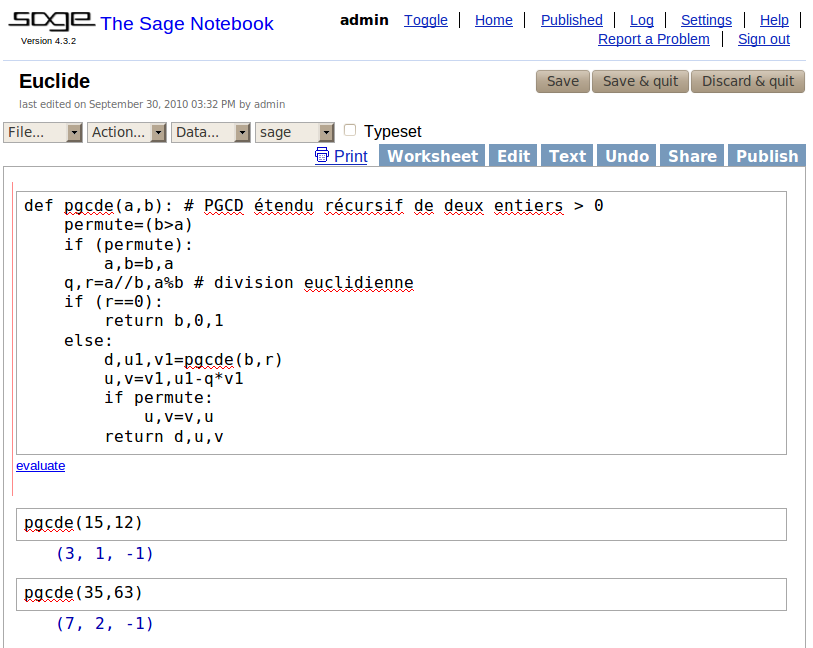The height and width of the screenshot is (648, 813).
Task: Switch to the Worksheet tab
Action: pyautogui.click(x=433, y=156)
